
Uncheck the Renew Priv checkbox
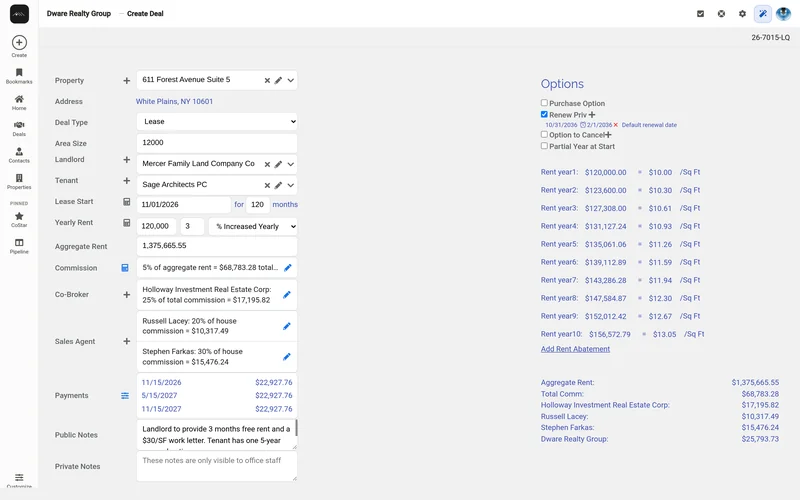[544, 114]
